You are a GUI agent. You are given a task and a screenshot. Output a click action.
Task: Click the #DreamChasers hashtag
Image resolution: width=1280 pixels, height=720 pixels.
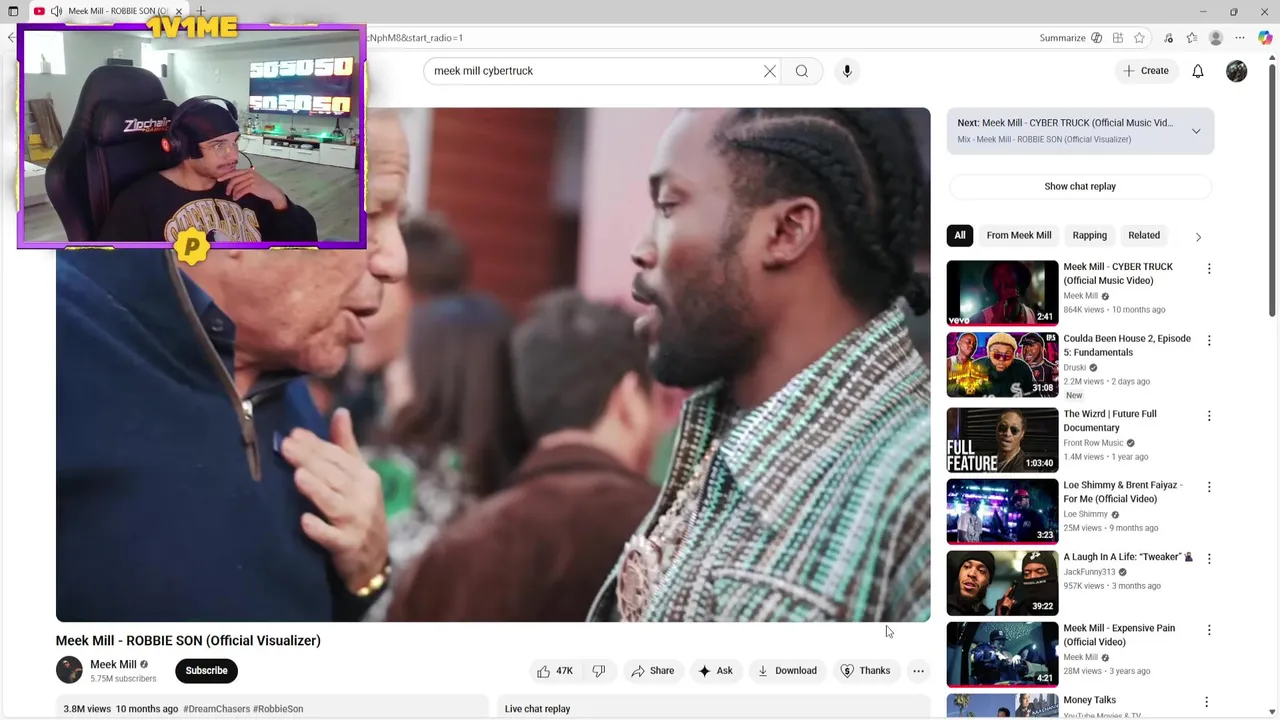click(216, 709)
